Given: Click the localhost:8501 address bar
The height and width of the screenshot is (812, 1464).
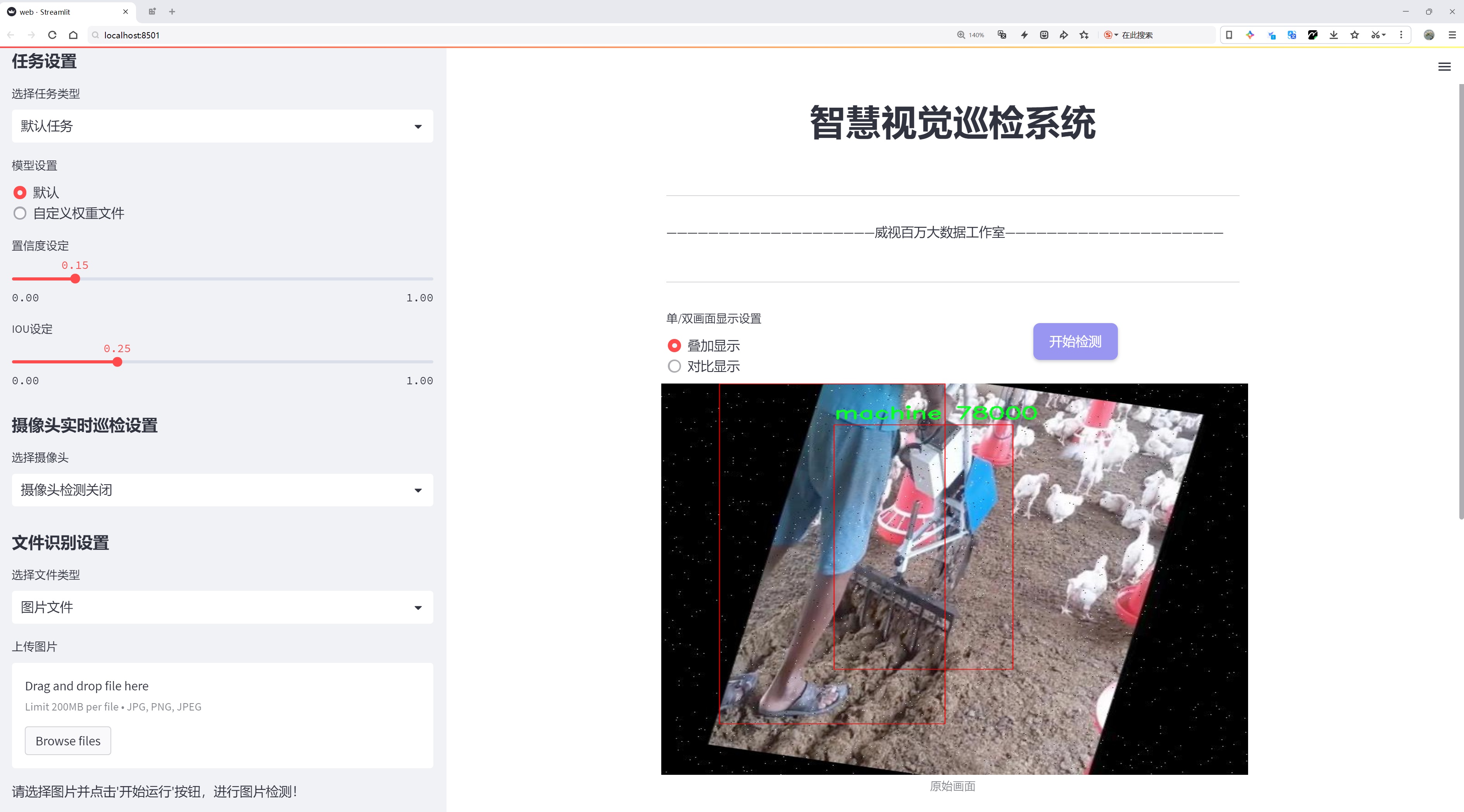Looking at the screenshot, I should click(x=131, y=34).
